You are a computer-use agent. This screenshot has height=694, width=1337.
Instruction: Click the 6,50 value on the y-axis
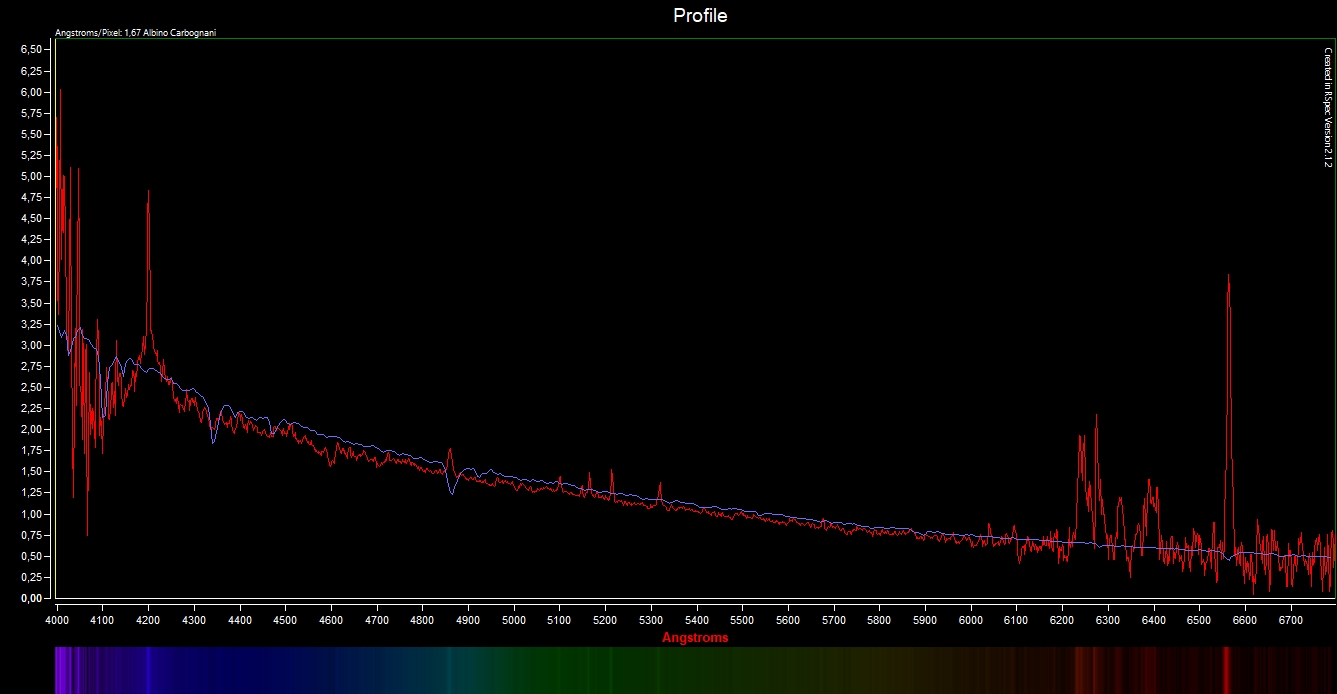point(31,49)
